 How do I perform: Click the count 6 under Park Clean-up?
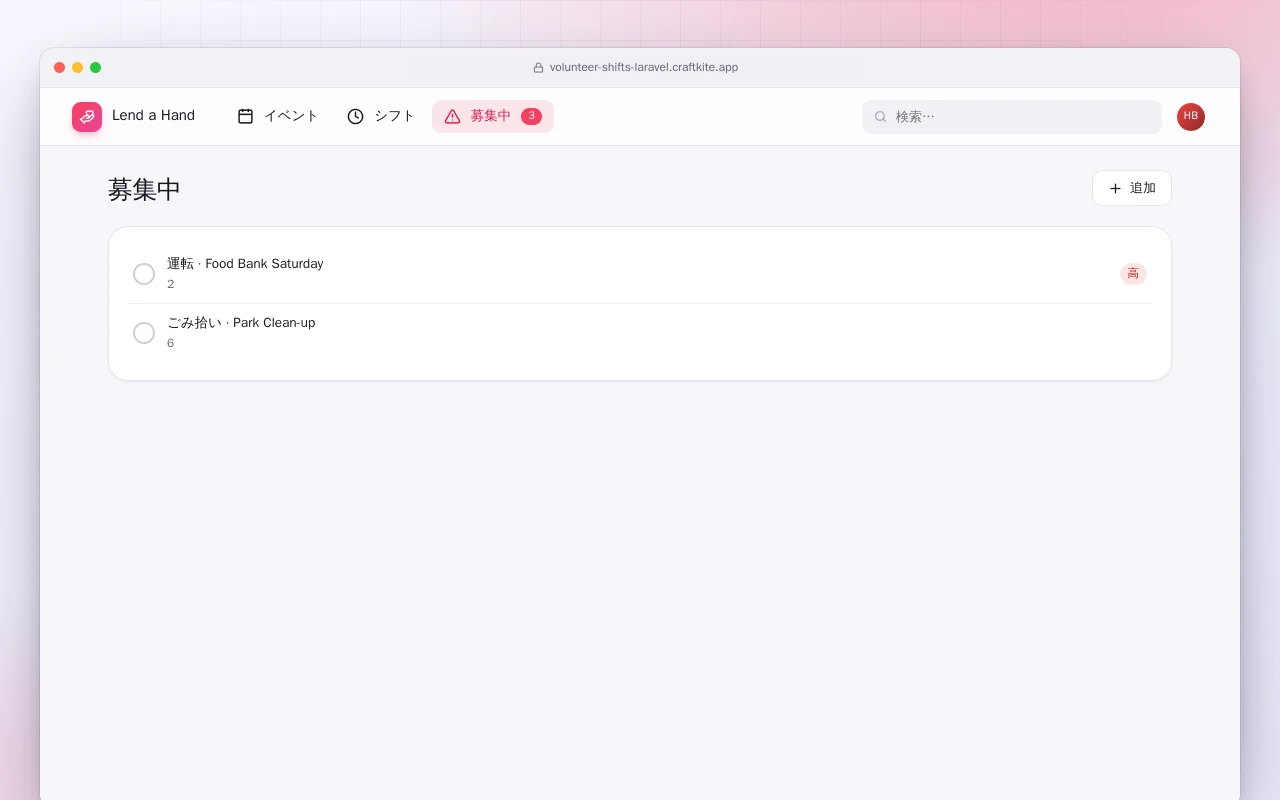171,343
